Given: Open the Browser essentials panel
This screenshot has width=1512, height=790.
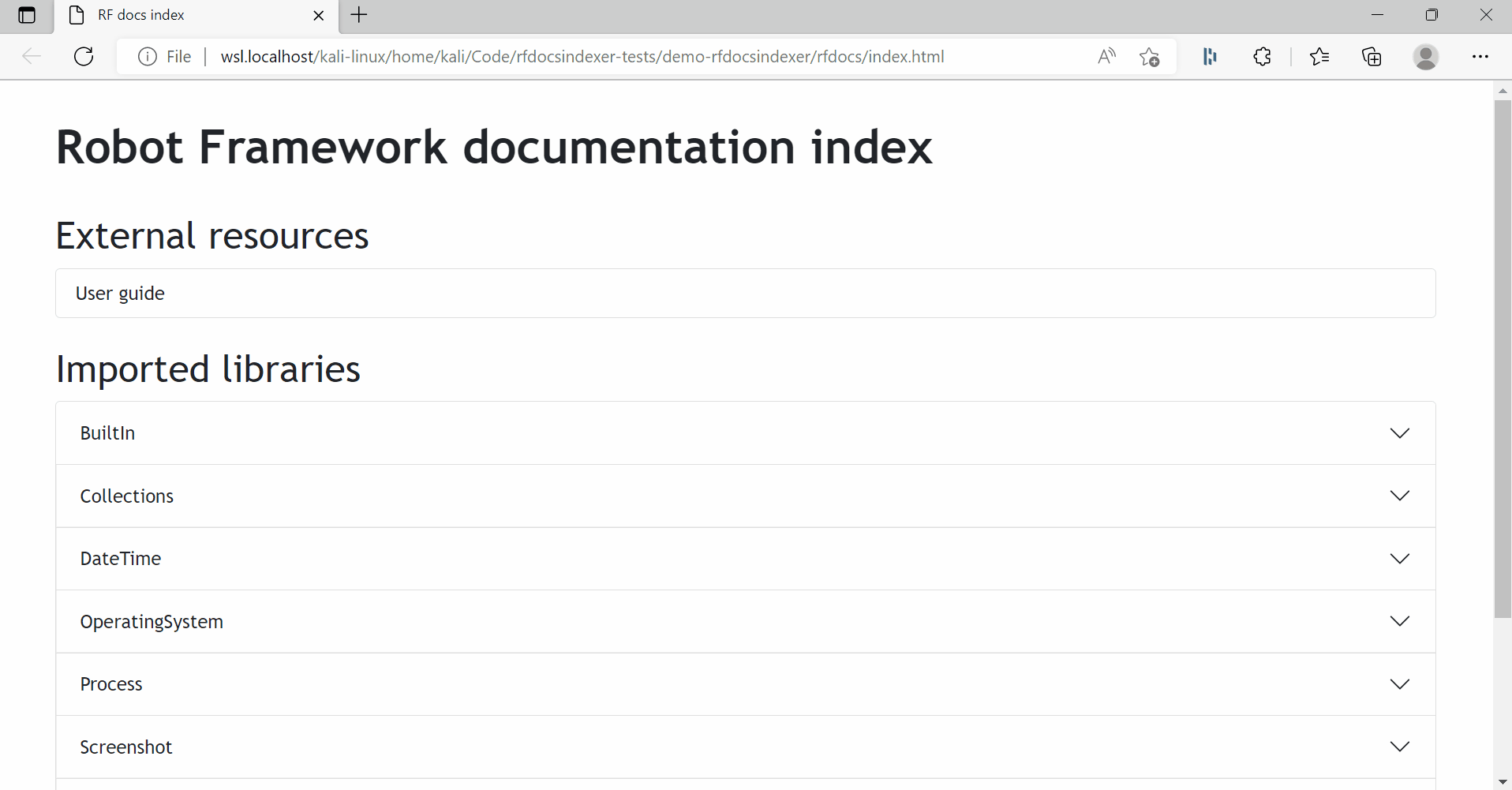Looking at the screenshot, I should 1209,56.
